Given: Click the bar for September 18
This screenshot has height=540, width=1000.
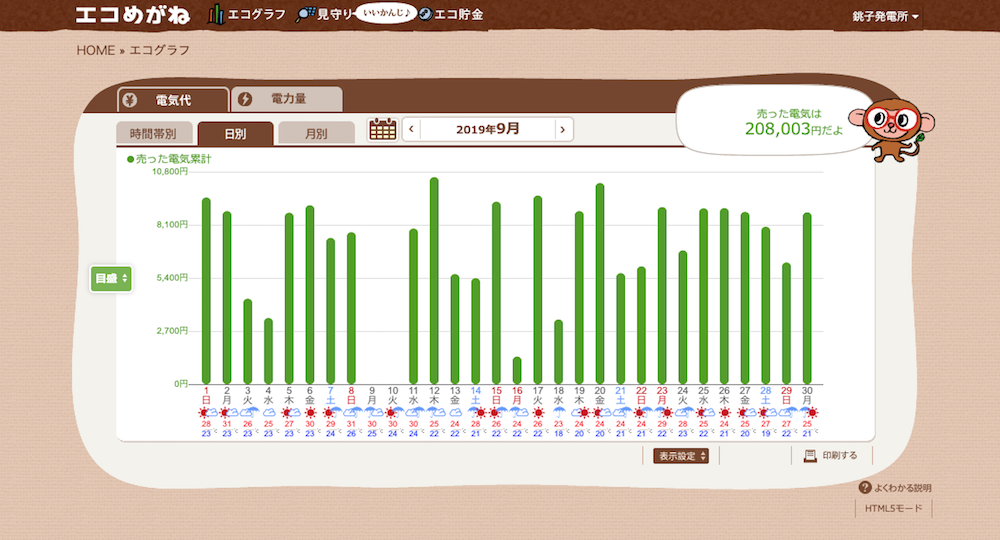Looking at the screenshot, I should click(x=559, y=352).
